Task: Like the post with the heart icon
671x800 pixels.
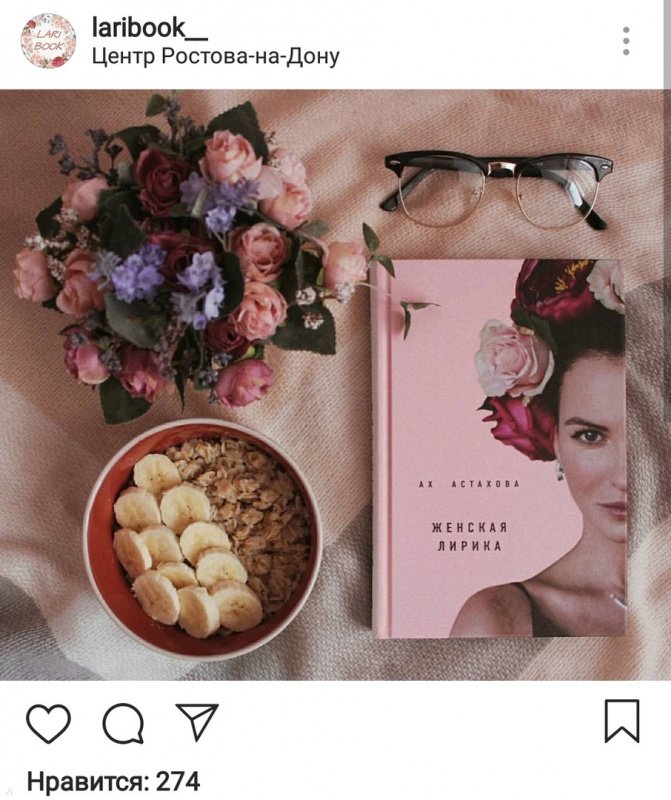Action: click(48, 723)
